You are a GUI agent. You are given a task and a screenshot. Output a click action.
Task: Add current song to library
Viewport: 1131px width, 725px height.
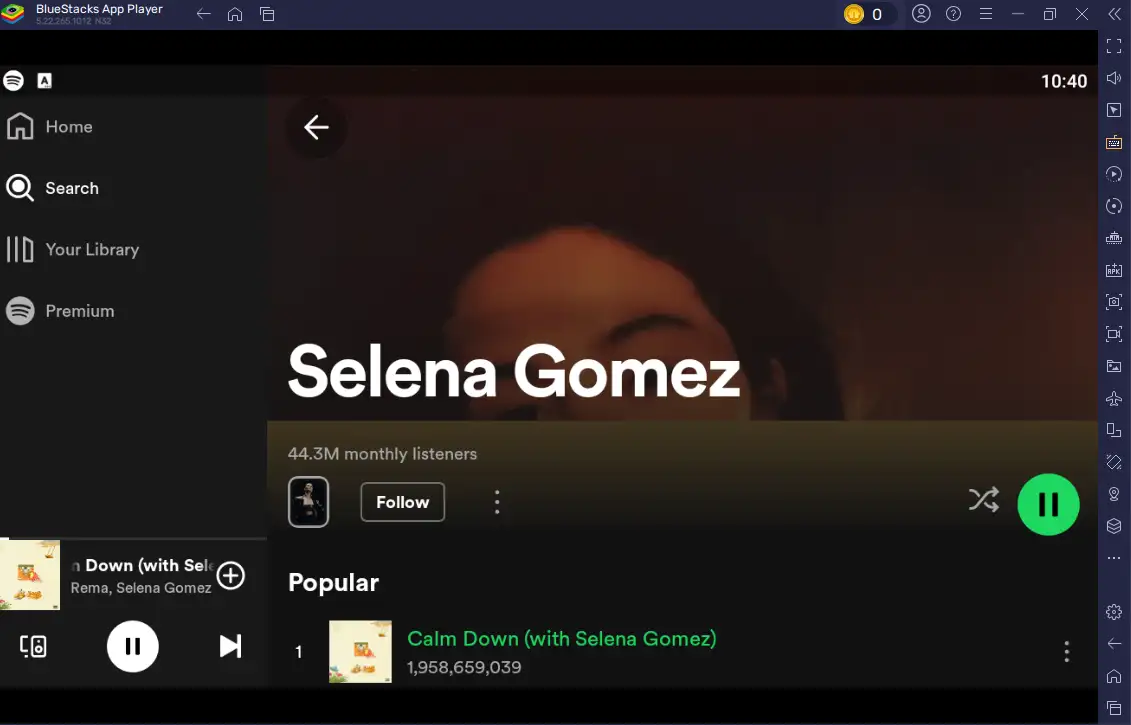231,576
